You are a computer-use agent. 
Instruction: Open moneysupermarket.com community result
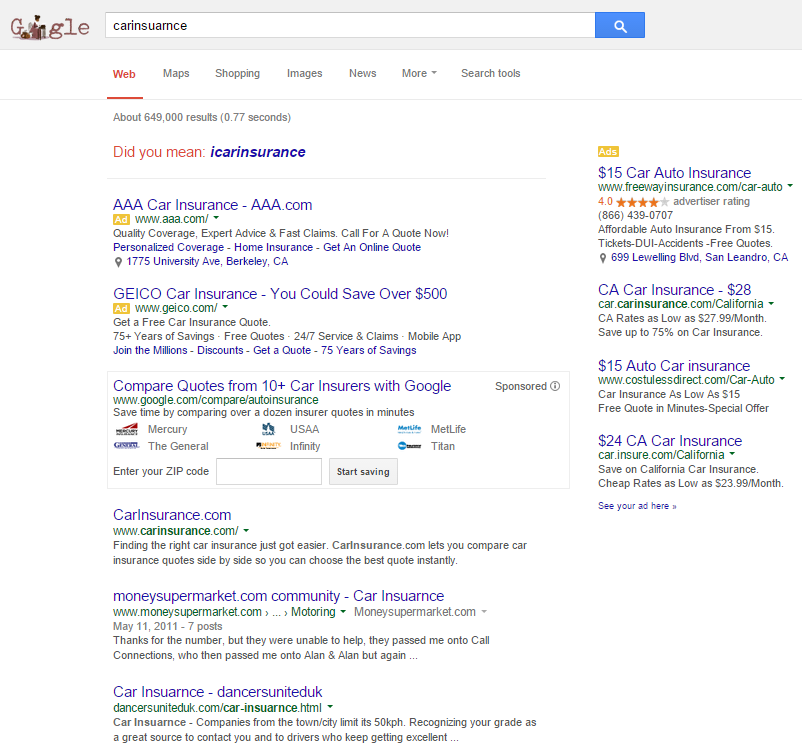click(278, 596)
